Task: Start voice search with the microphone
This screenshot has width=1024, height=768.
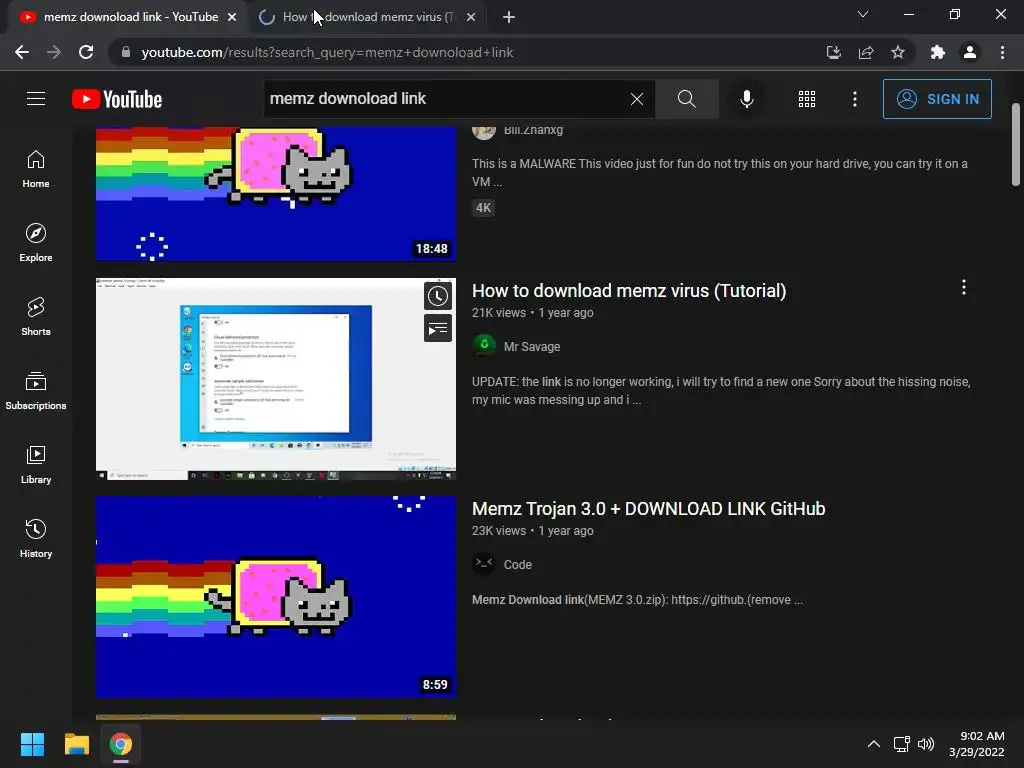Action: 746,99
